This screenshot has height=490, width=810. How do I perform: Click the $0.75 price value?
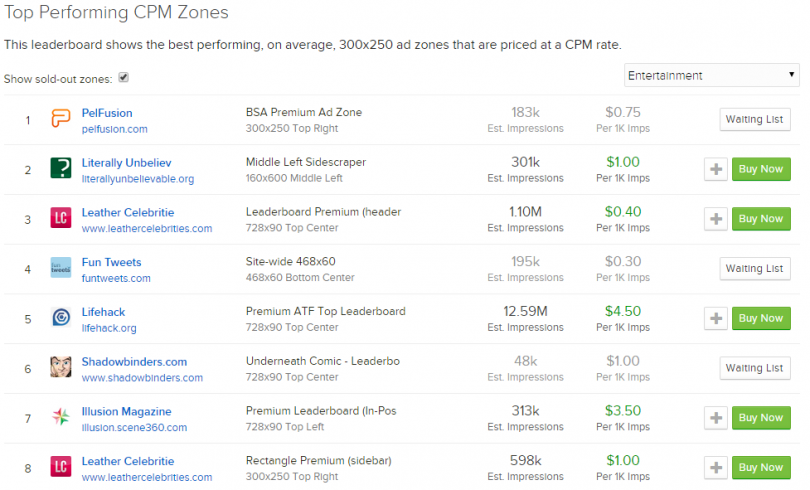[x=623, y=112]
